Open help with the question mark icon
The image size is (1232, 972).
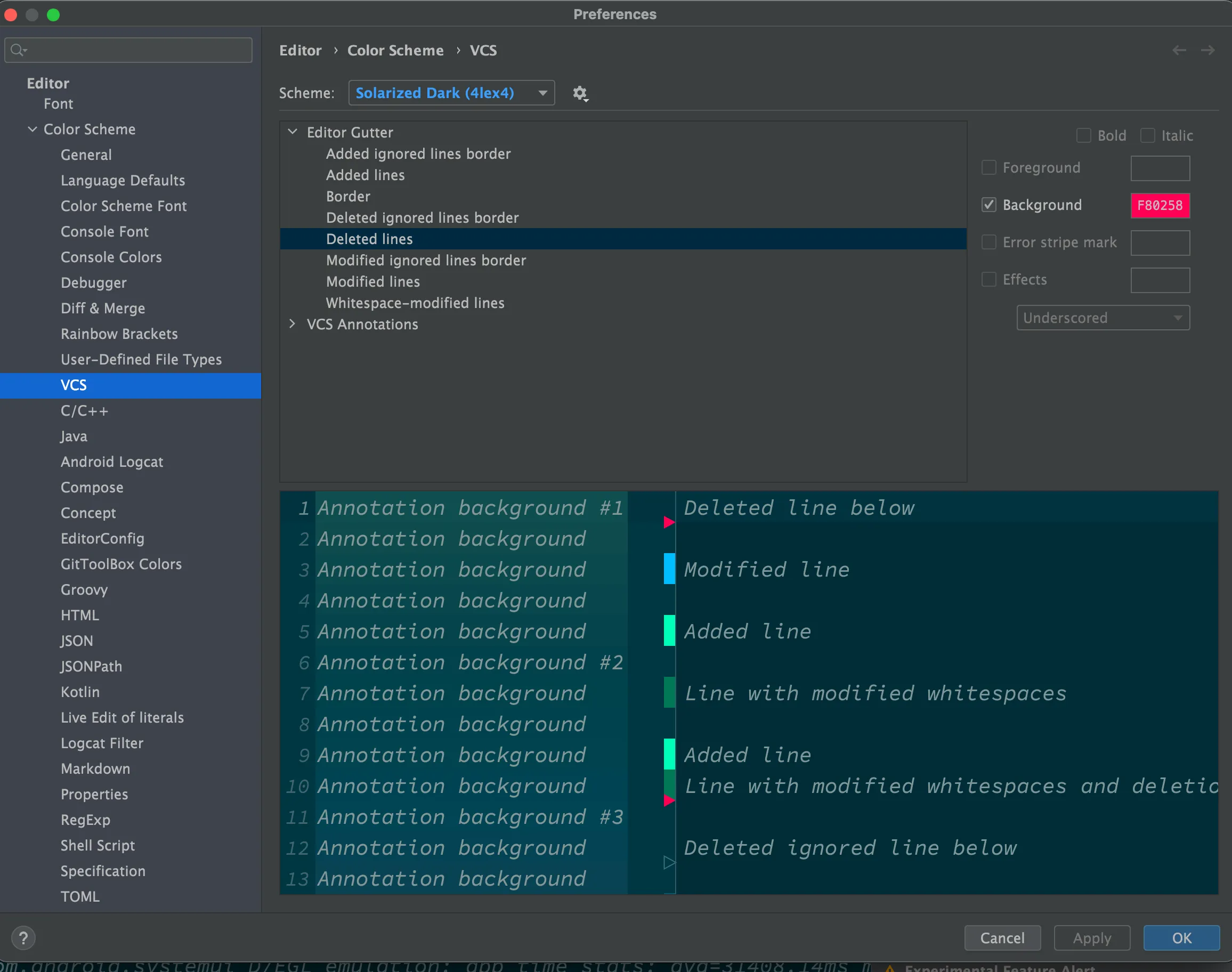click(x=23, y=937)
